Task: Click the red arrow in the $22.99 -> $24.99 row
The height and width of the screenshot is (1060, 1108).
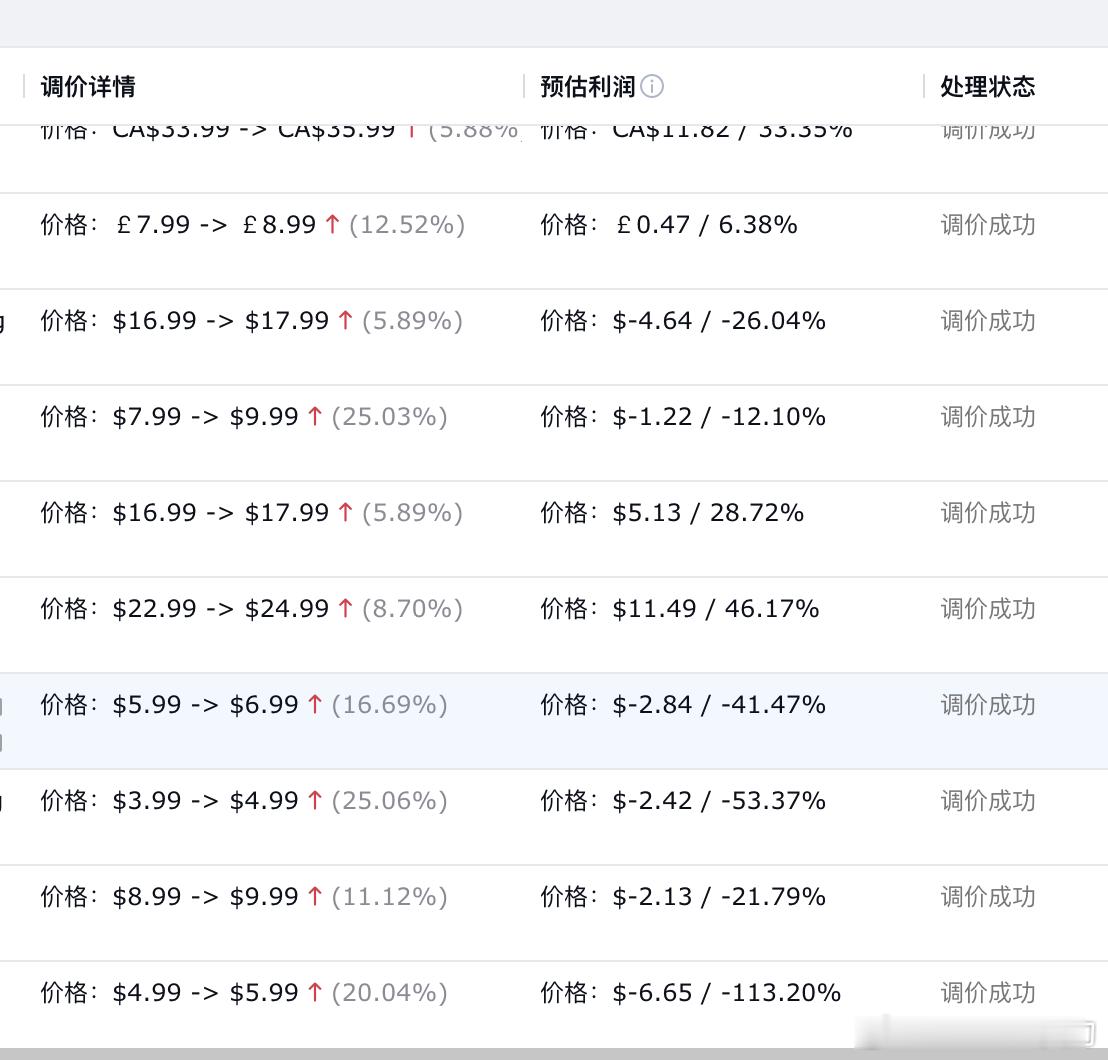Action: click(346, 609)
